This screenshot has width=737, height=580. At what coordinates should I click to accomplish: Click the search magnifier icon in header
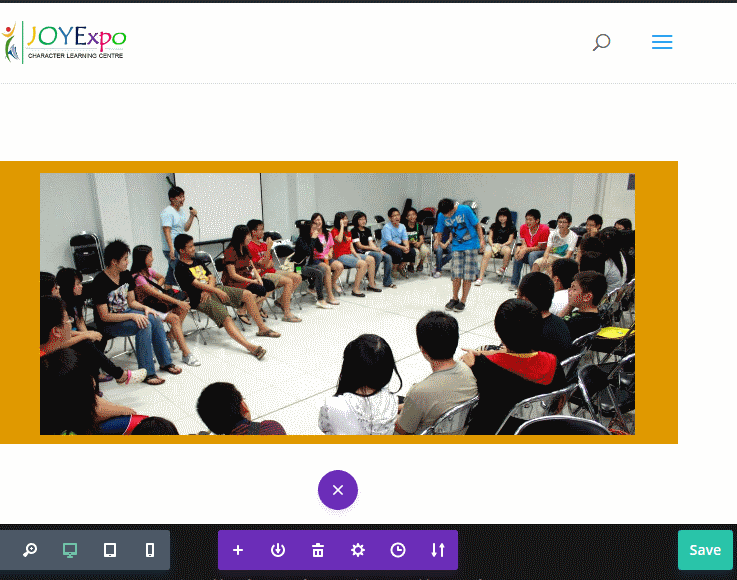pyautogui.click(x=601, y=42)
